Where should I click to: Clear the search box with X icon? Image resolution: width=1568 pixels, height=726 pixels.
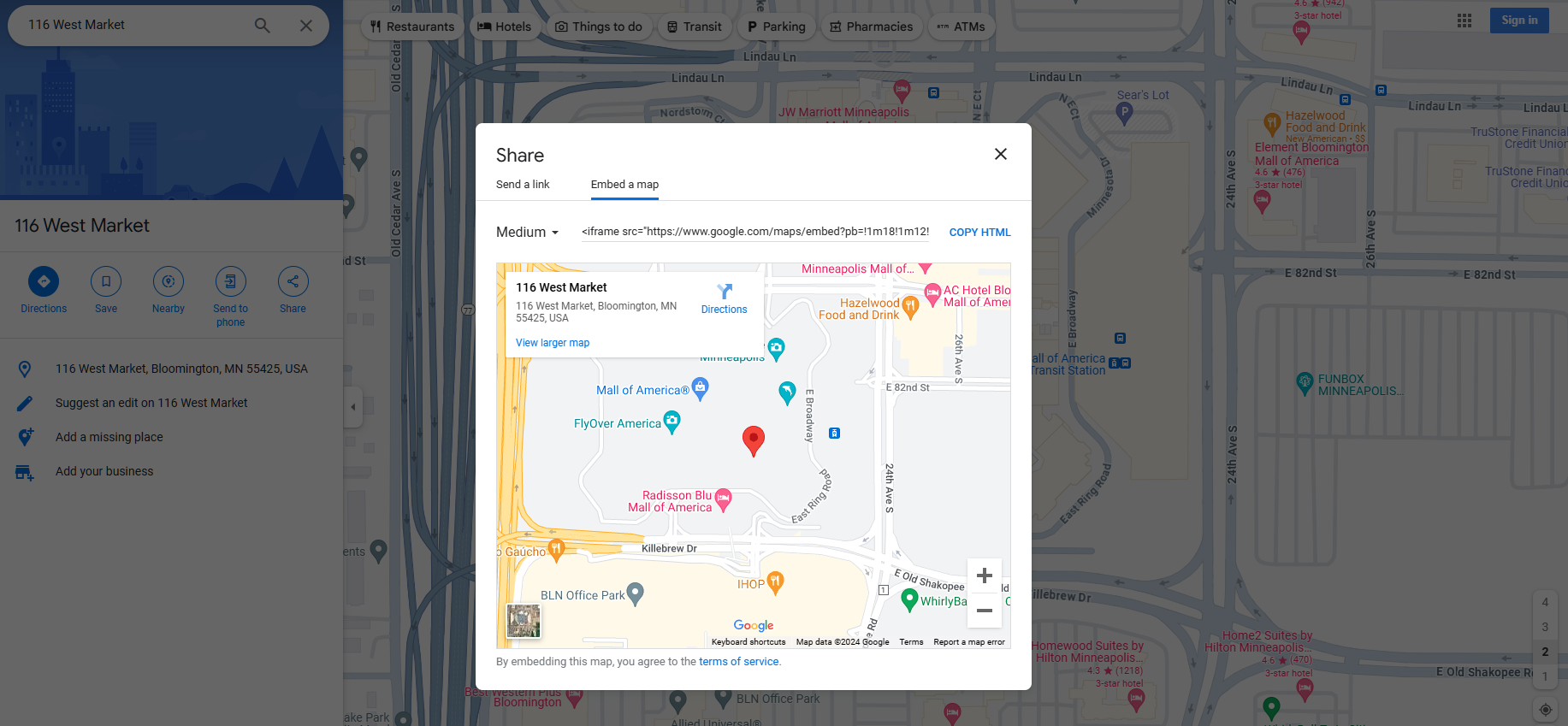point(305,26)
